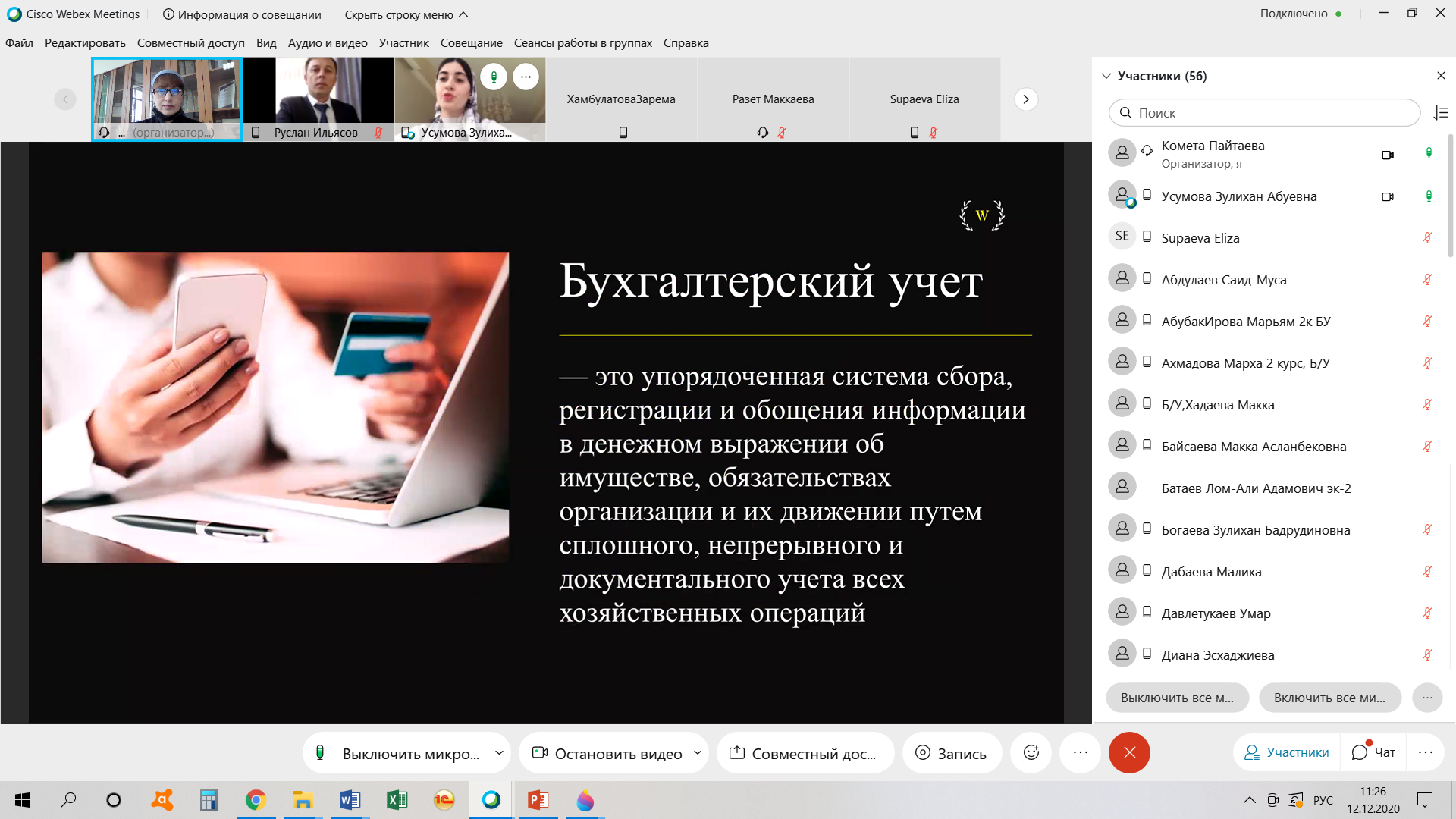
Task: Start recording with Запись button
Action: (x=952, y=753)
